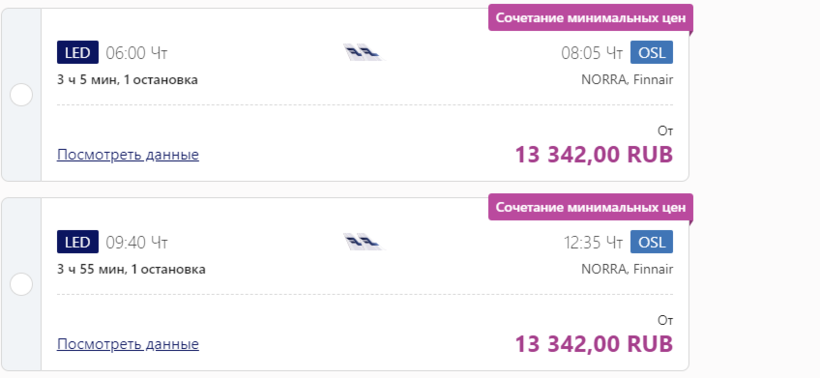Click the LED badge on the 06:00 flight
The width and height of the screenshot is (820, 378).
click(x=77, y=52)
